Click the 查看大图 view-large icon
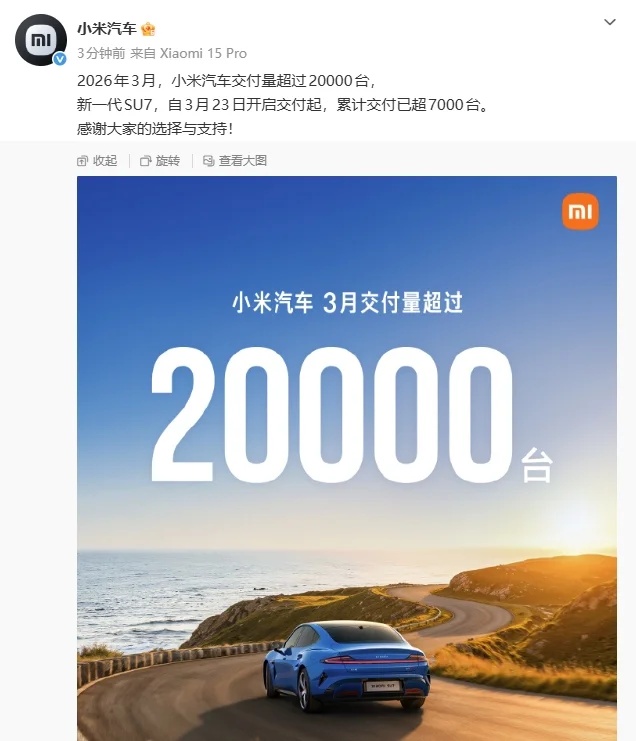The image size is (636, 741). pyautogui.click(x=208, y=161)
